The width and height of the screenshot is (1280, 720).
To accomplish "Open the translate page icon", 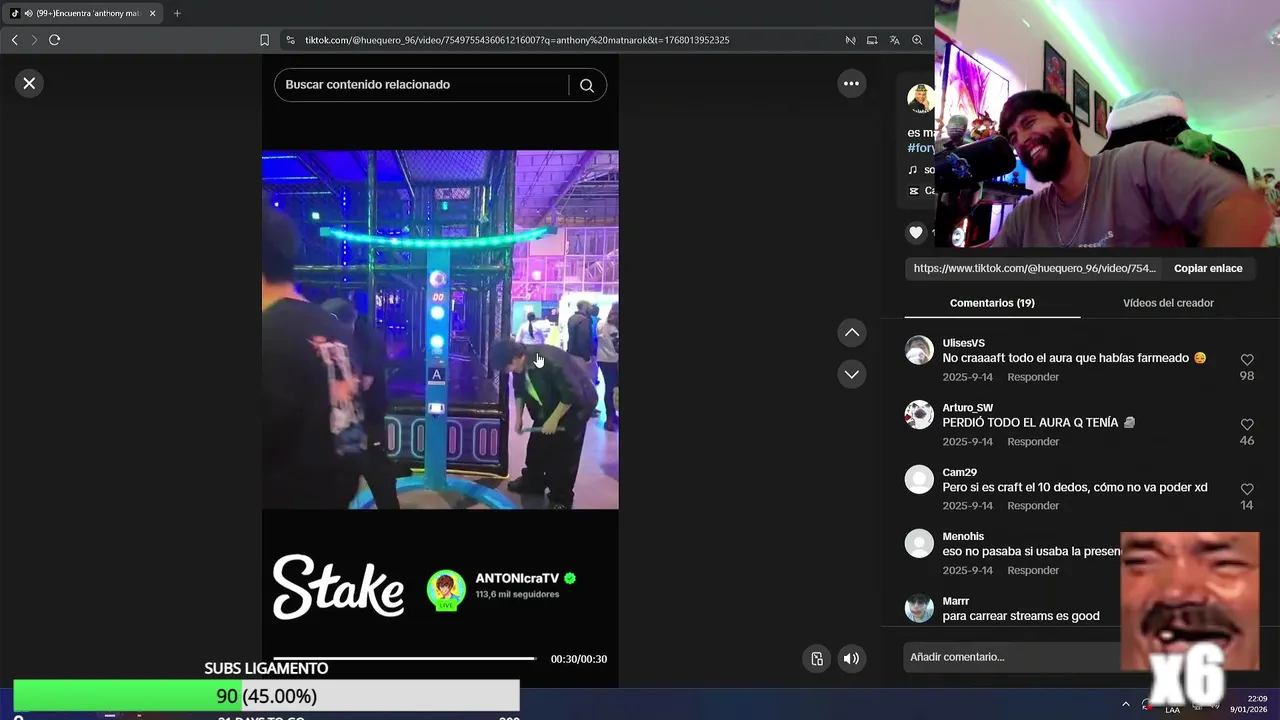I will tap(894, 40).
